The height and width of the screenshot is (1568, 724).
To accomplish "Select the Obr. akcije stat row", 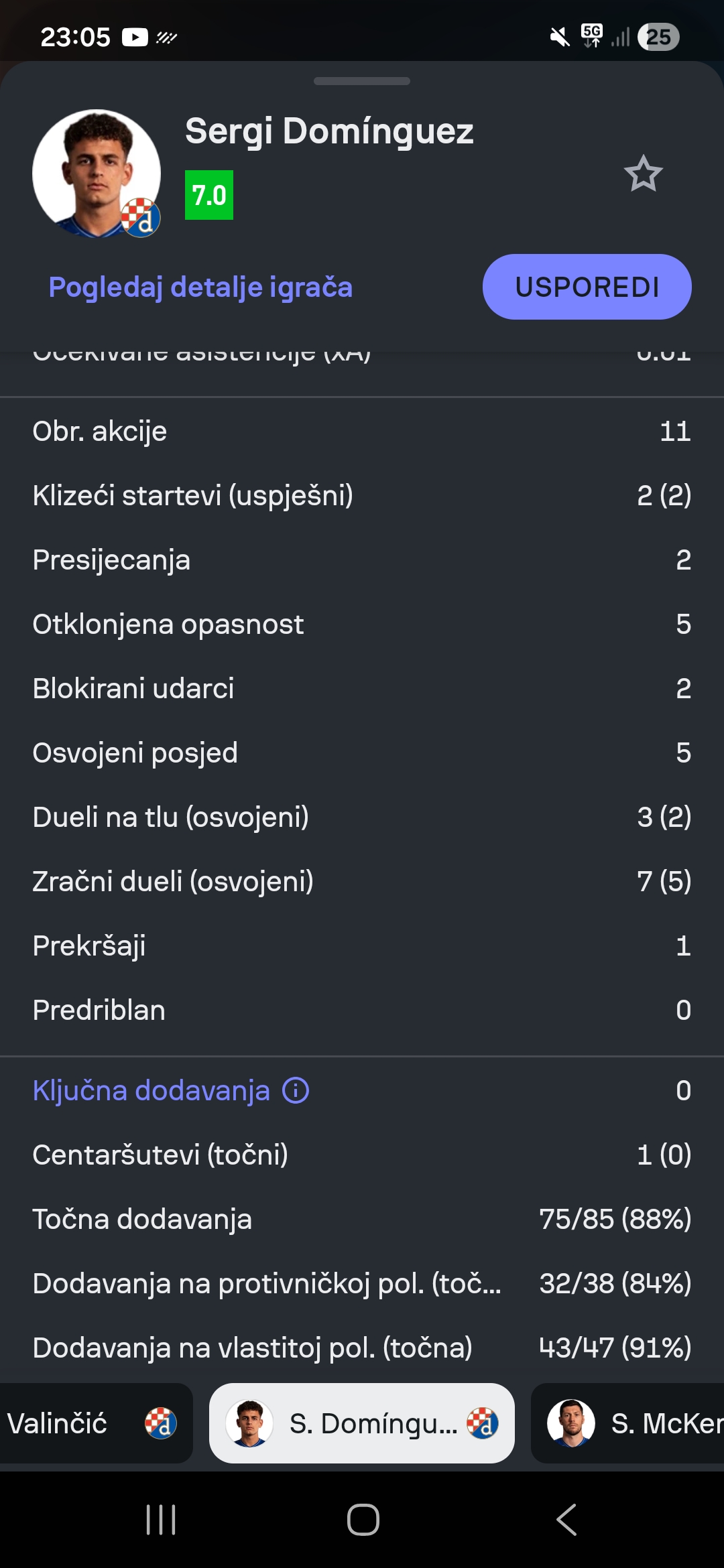I will coord(362,431).
